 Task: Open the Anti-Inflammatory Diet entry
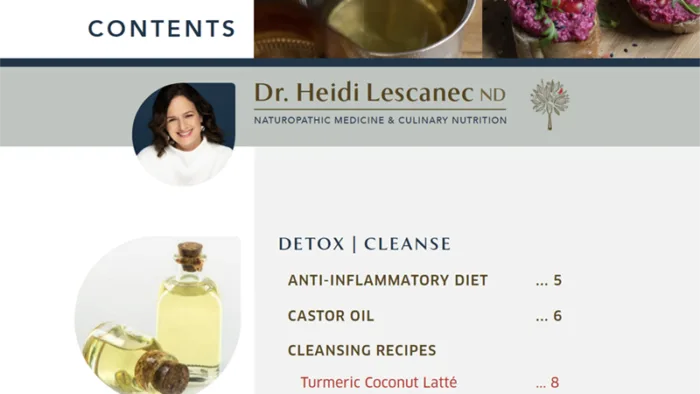[x=388, y=280]
